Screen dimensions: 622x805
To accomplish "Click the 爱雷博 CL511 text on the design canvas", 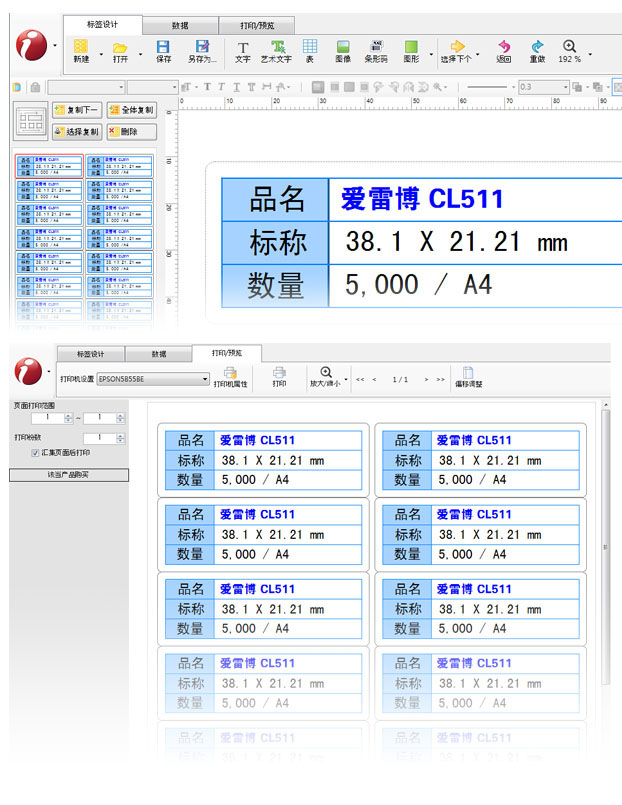I will pyautogui.click(x=422, y=199).
